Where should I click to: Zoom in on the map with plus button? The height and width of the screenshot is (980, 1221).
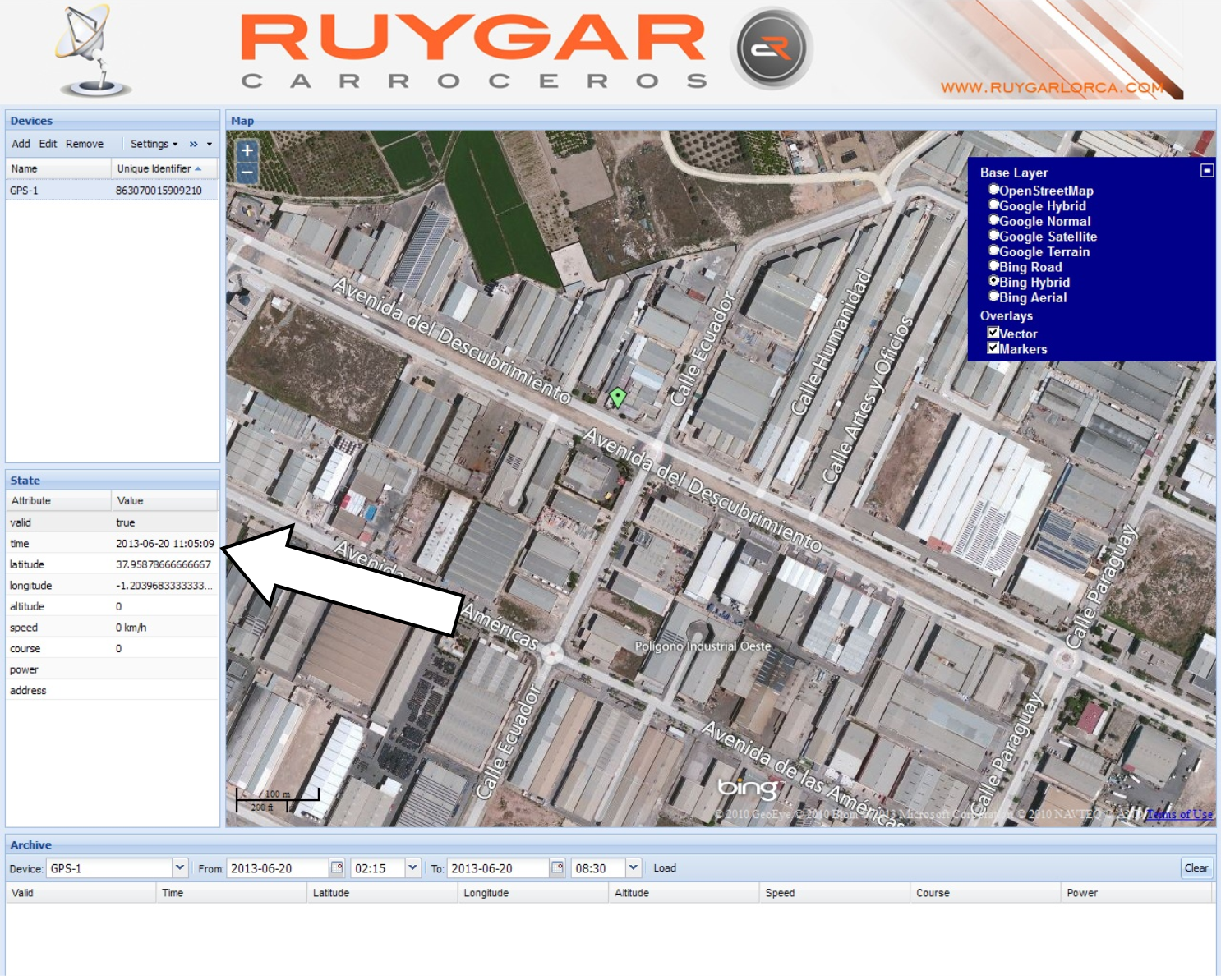click(x=247, y=150)
